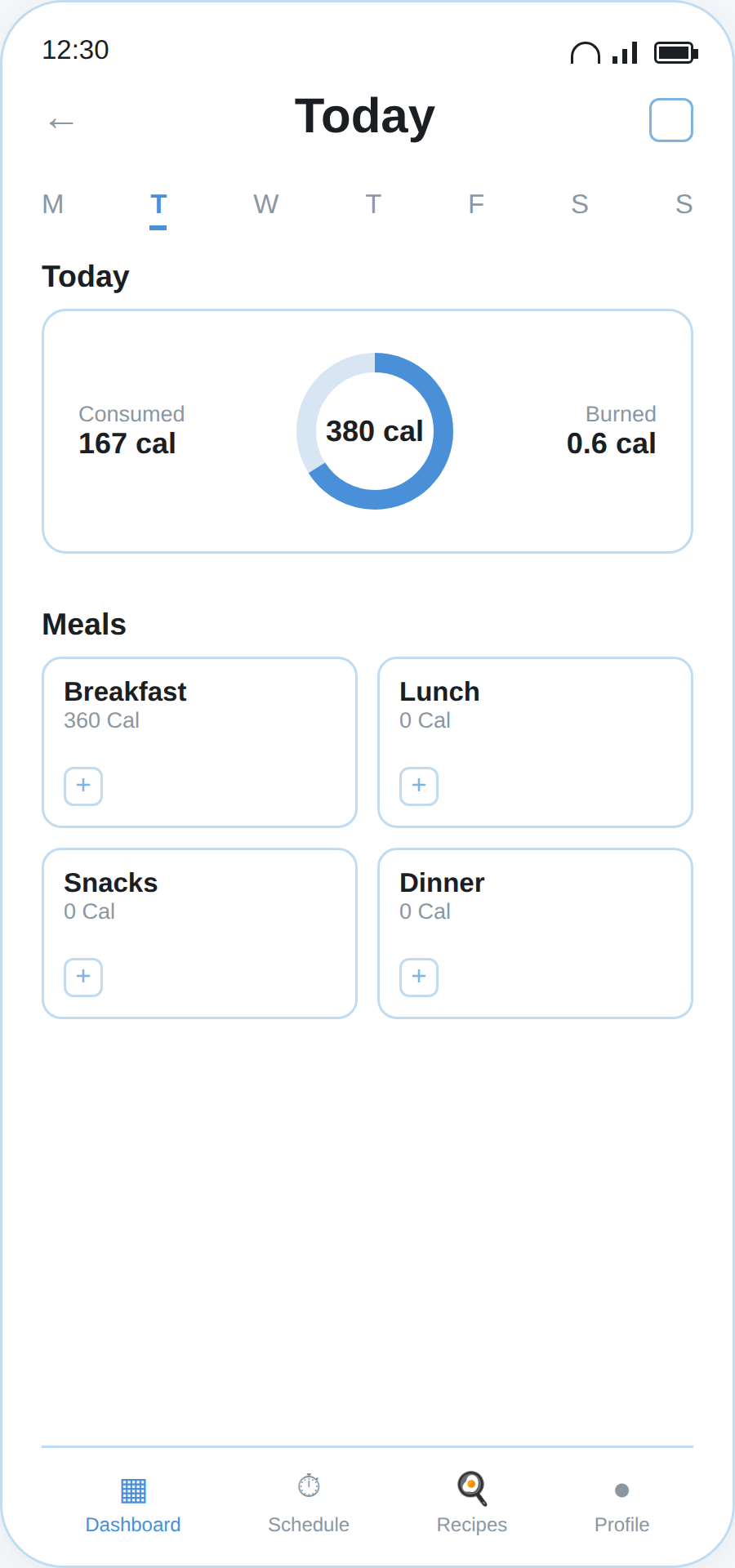Open the Dinner meal card
The image size is (735, 1568).
[x=536, y=933]
